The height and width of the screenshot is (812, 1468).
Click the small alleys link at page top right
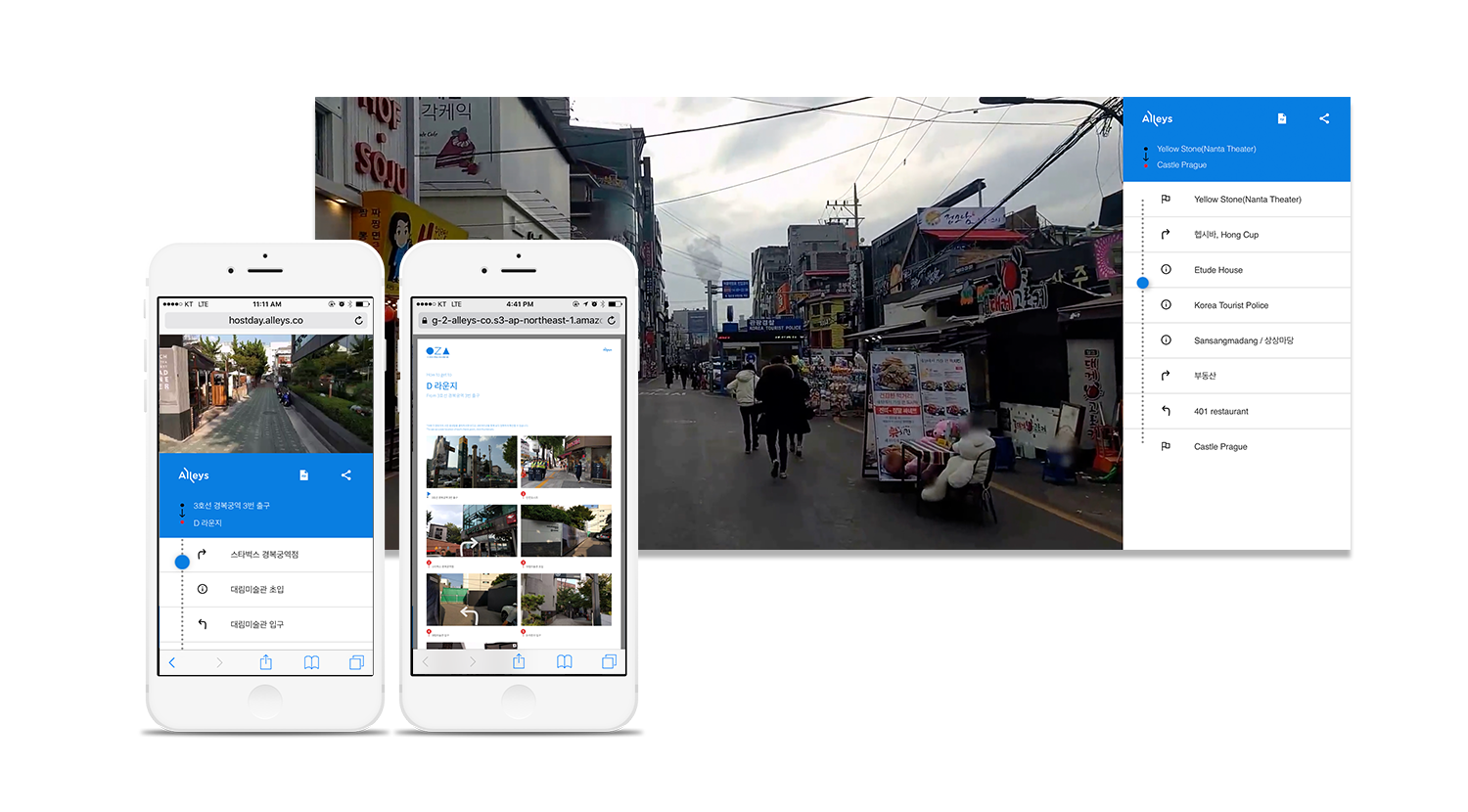tap(607, 349)
